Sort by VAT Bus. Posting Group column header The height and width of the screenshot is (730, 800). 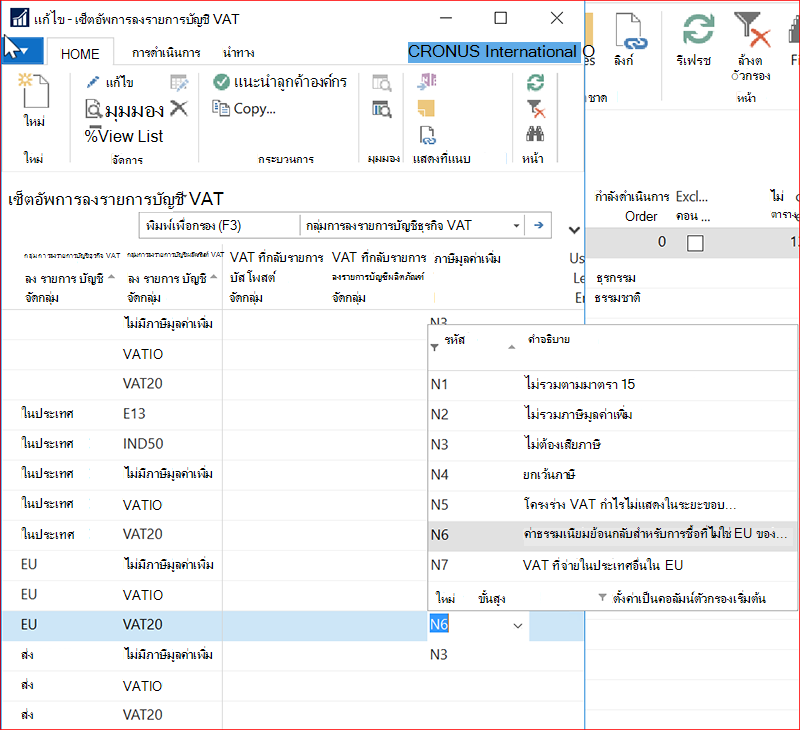click(x=69, y=276)
